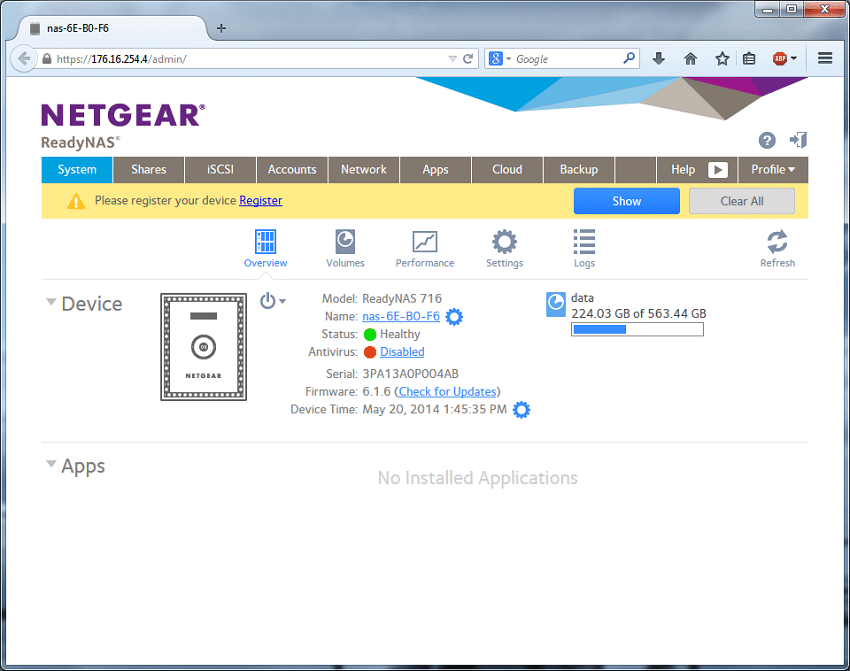Viewport: 850px width, 671px height.
Task: Click the red Antivirus status indicator
Action: click(370, 352)
